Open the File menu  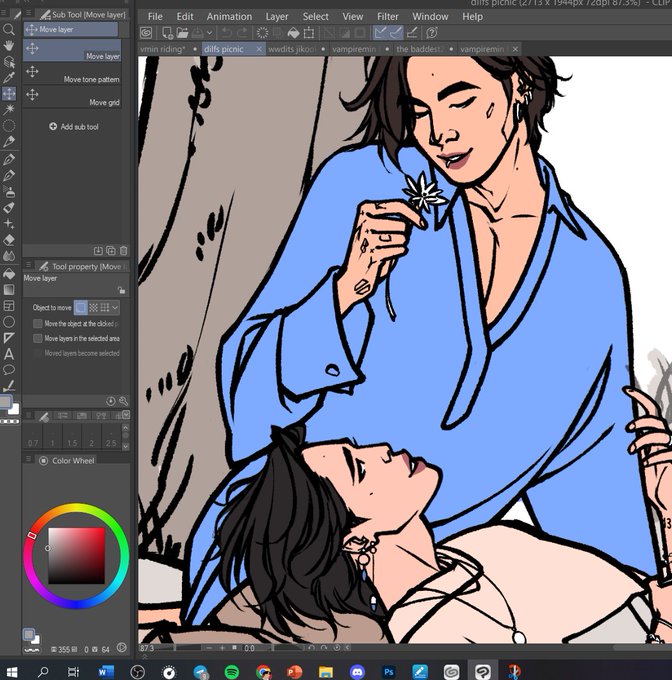point(155,16)
